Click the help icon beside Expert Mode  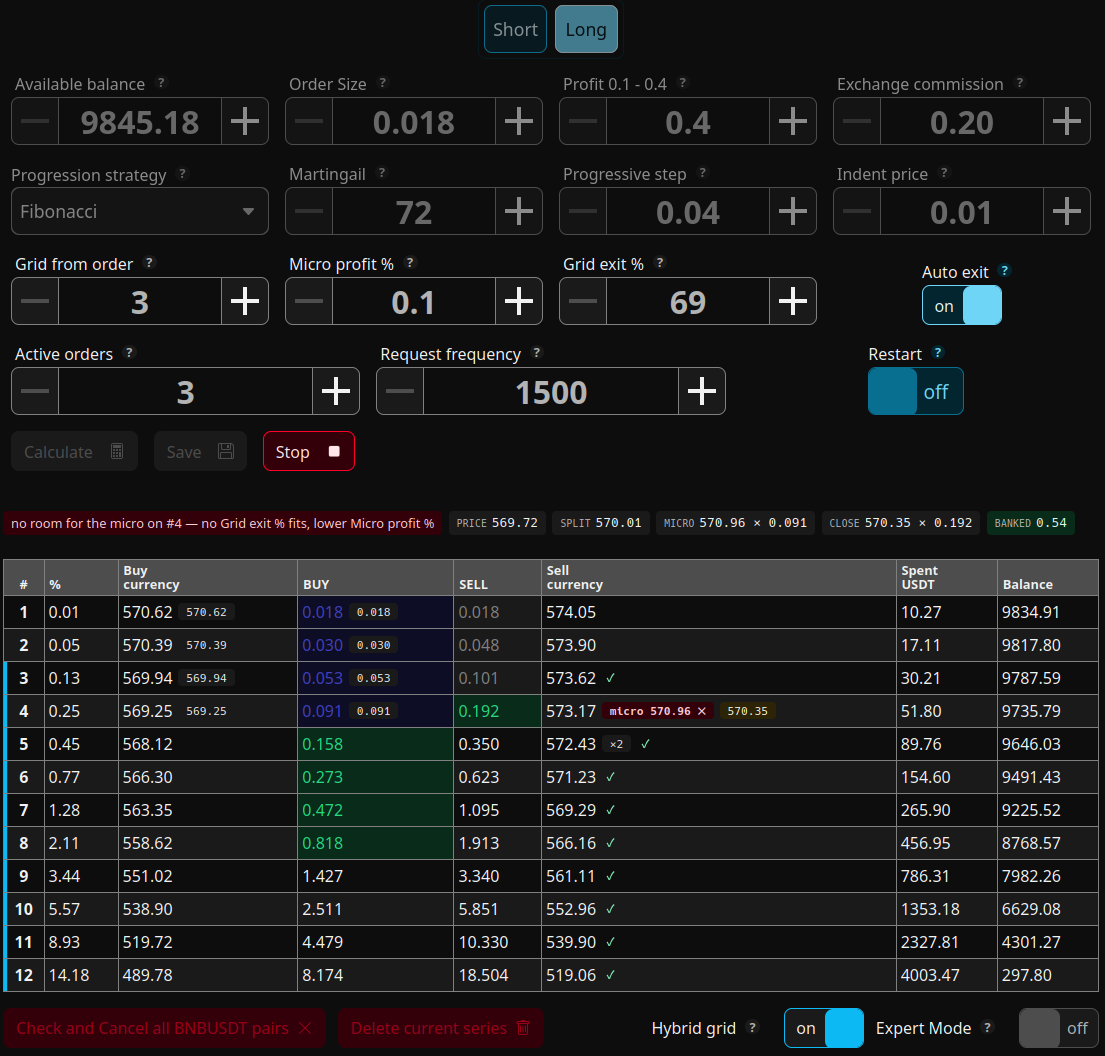click(x=988, y=1027)
